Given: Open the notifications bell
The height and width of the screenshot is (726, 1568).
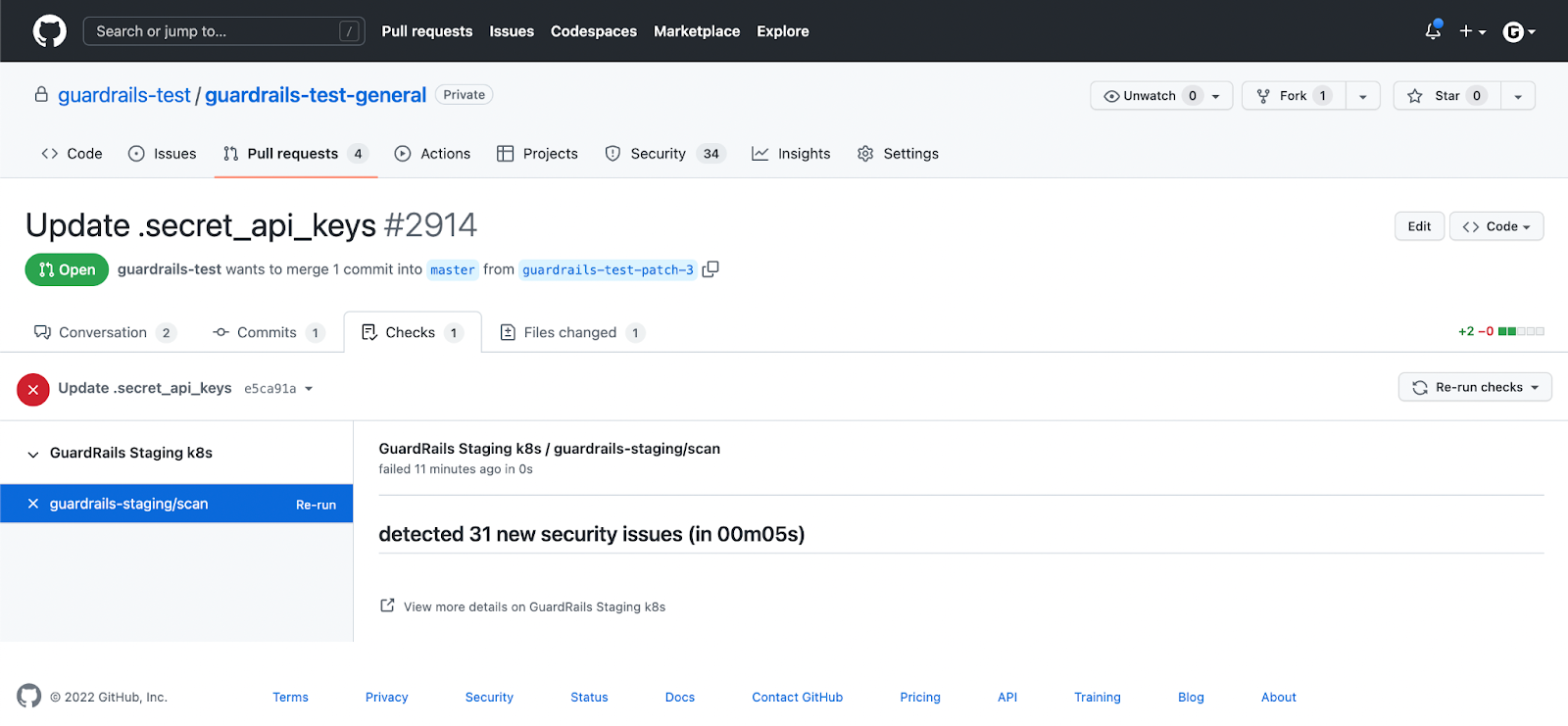Looking at the screenshot, I should [1433, 31].
